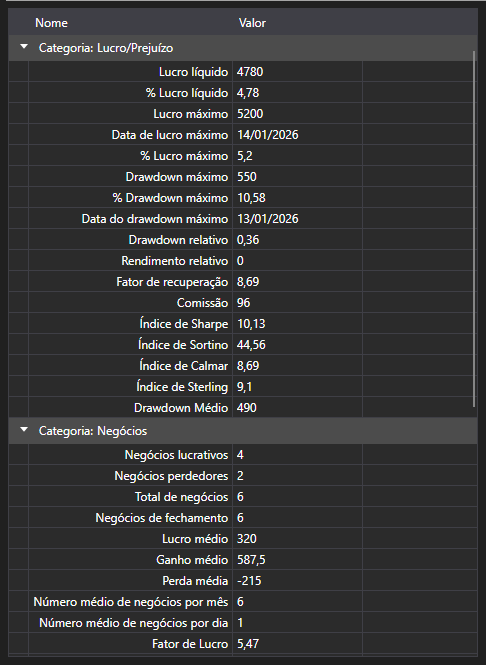Select the Índice de Sortino label
This screenshot has width=486, height=665.
click(x=183, y=345)
